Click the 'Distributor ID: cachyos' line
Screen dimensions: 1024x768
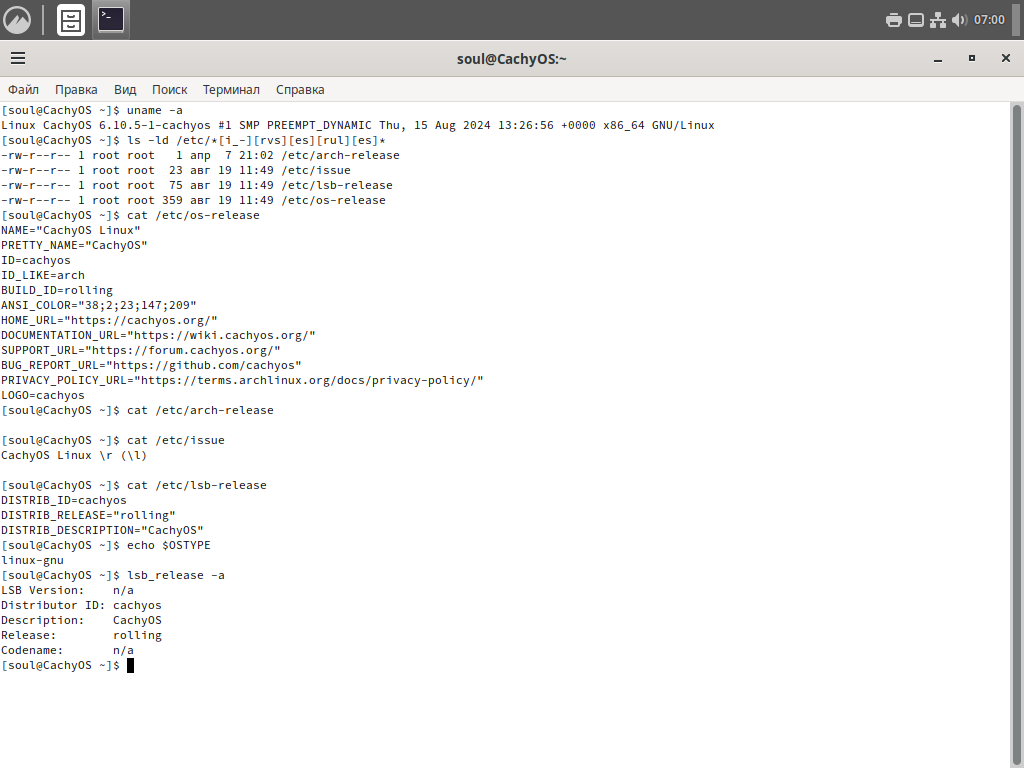[x=82, y=606]
